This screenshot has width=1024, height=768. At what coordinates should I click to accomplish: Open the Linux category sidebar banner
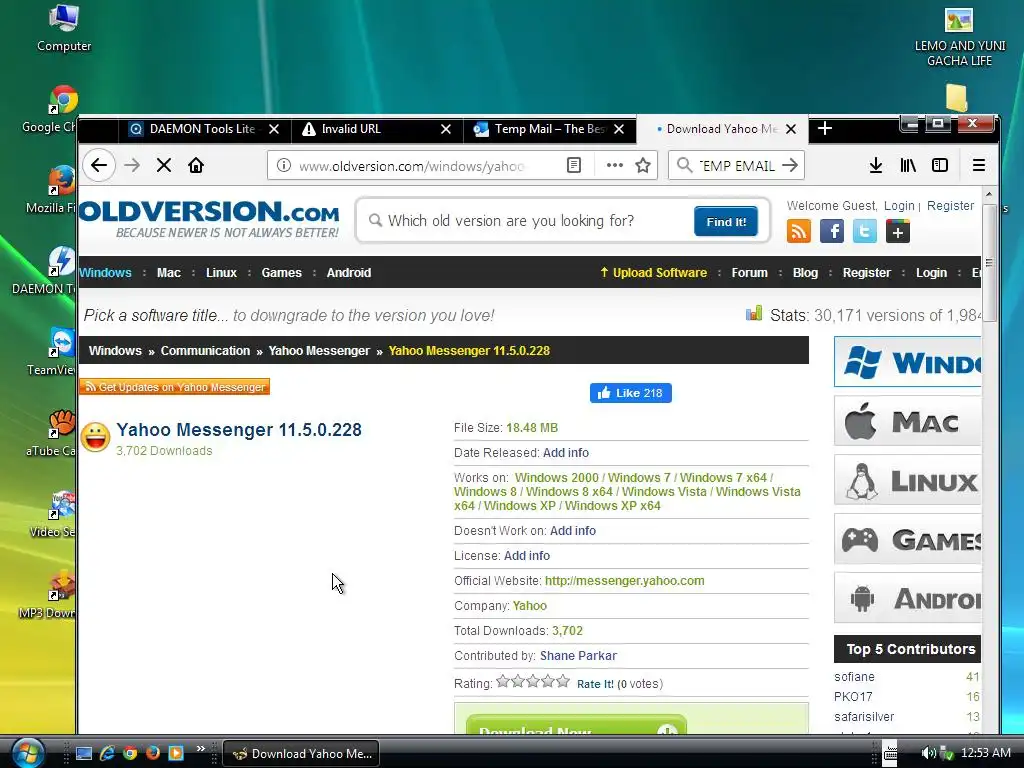907,481
